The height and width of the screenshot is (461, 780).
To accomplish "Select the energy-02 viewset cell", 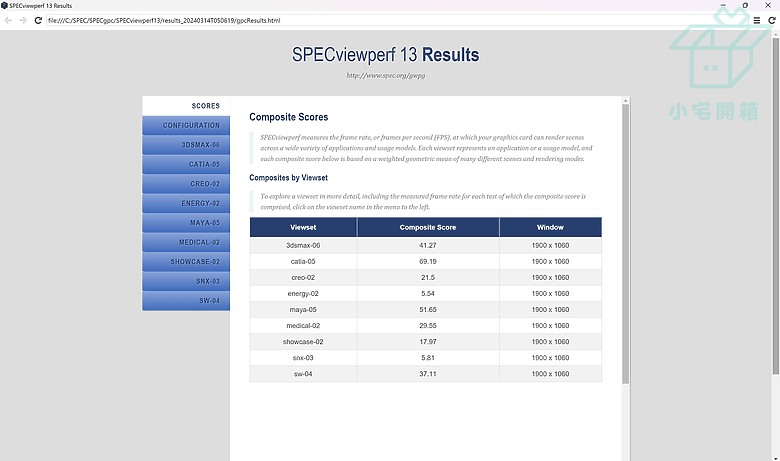I will click(x=303, y=293).
